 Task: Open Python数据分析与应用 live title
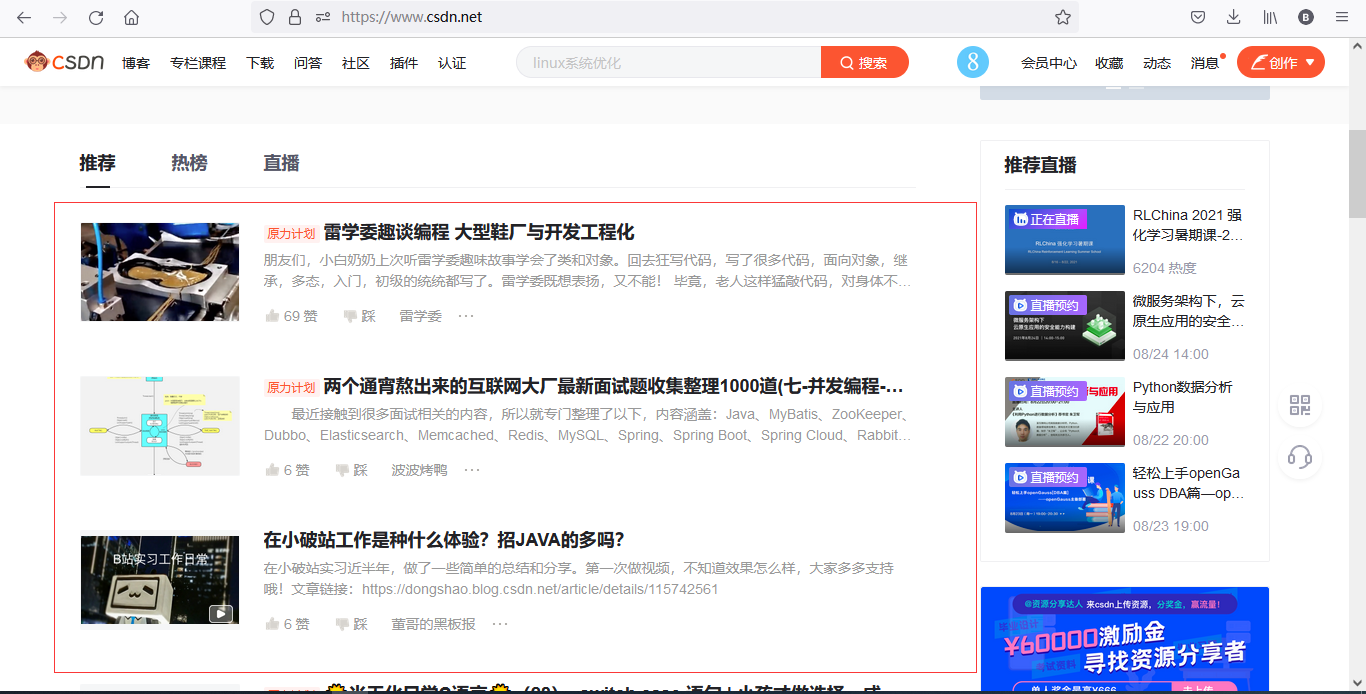(1183, 397)
